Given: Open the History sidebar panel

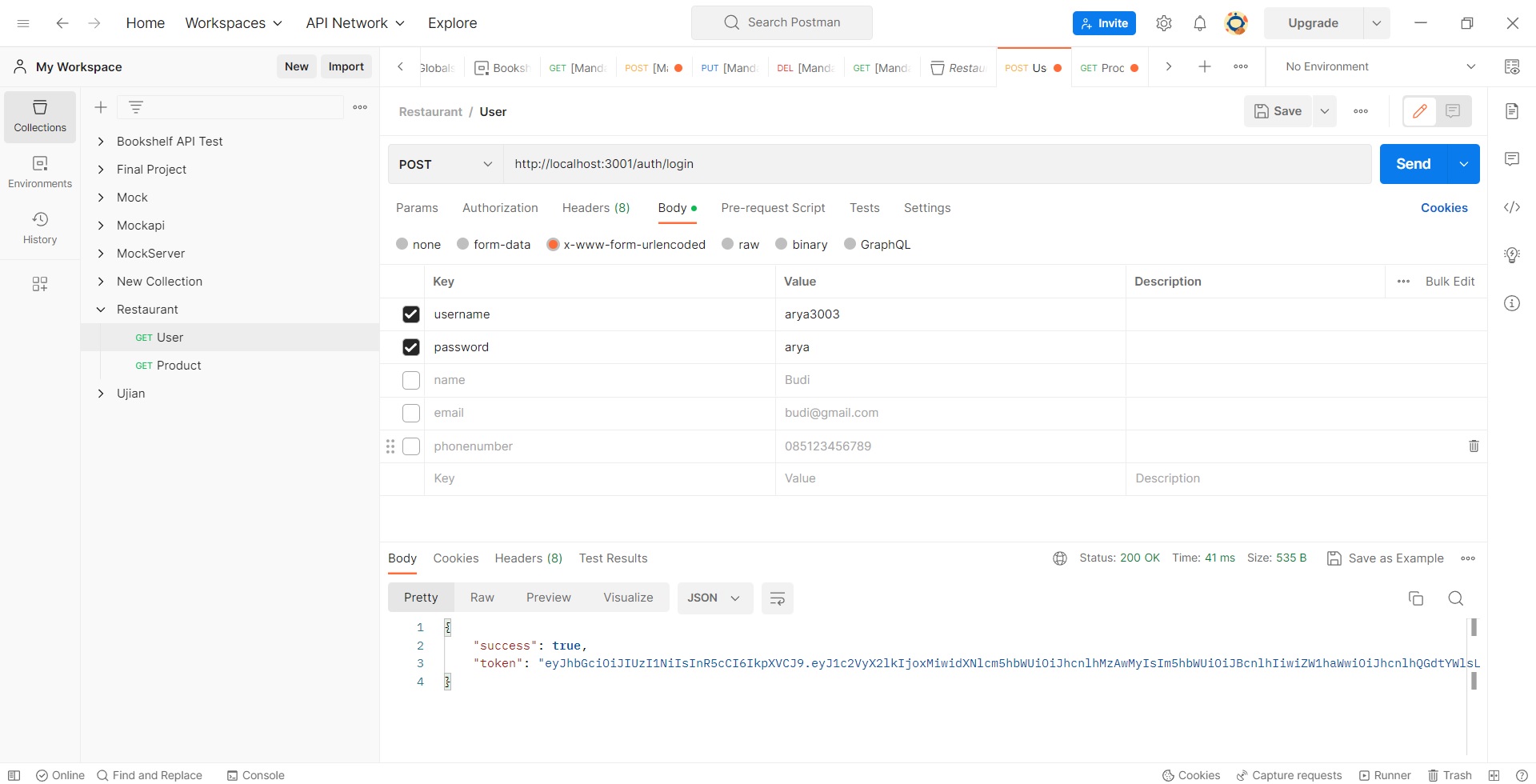Looking at the screenshot, I should point(40,229).
